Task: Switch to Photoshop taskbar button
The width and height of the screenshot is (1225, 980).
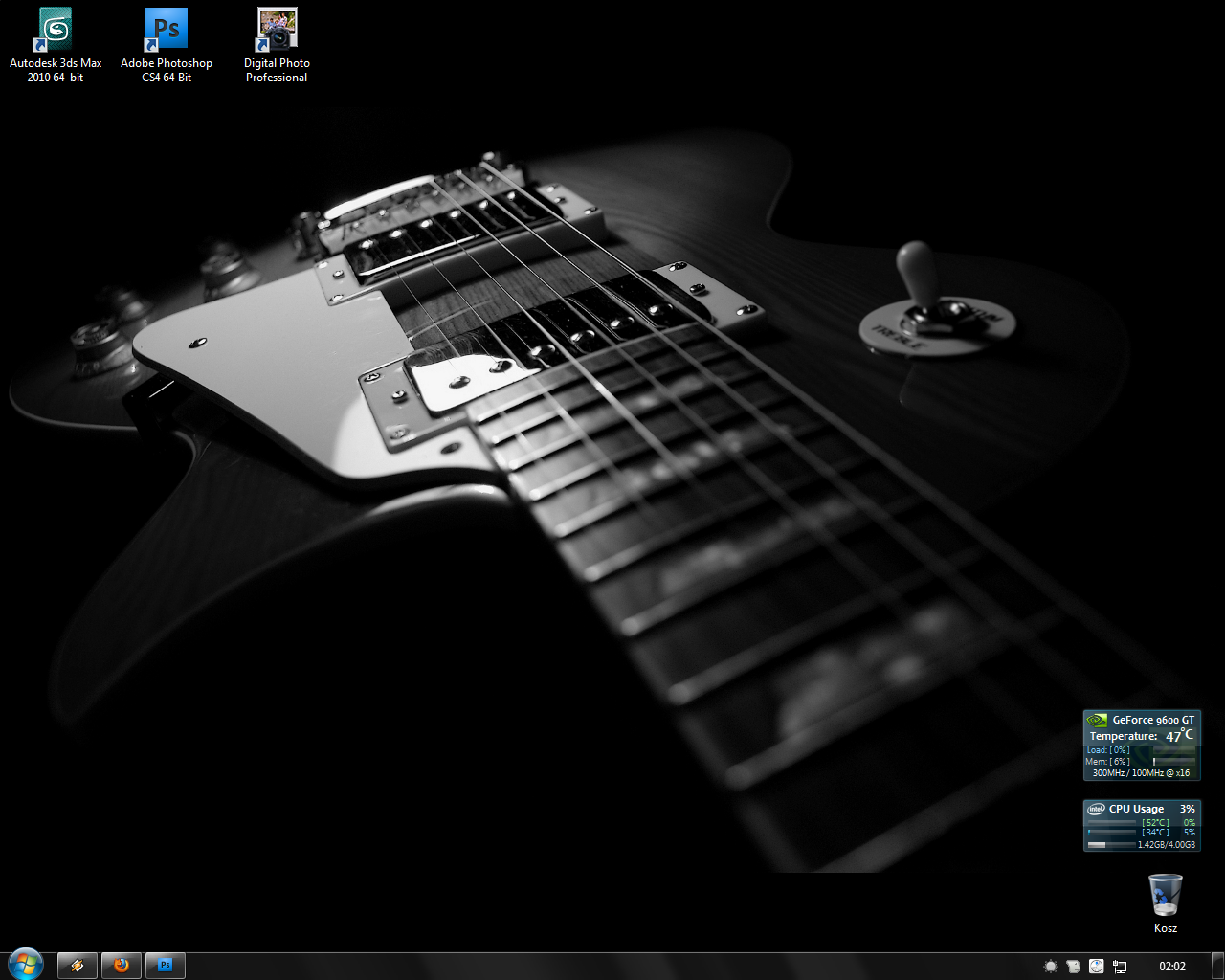Action: tap(166, 966)
